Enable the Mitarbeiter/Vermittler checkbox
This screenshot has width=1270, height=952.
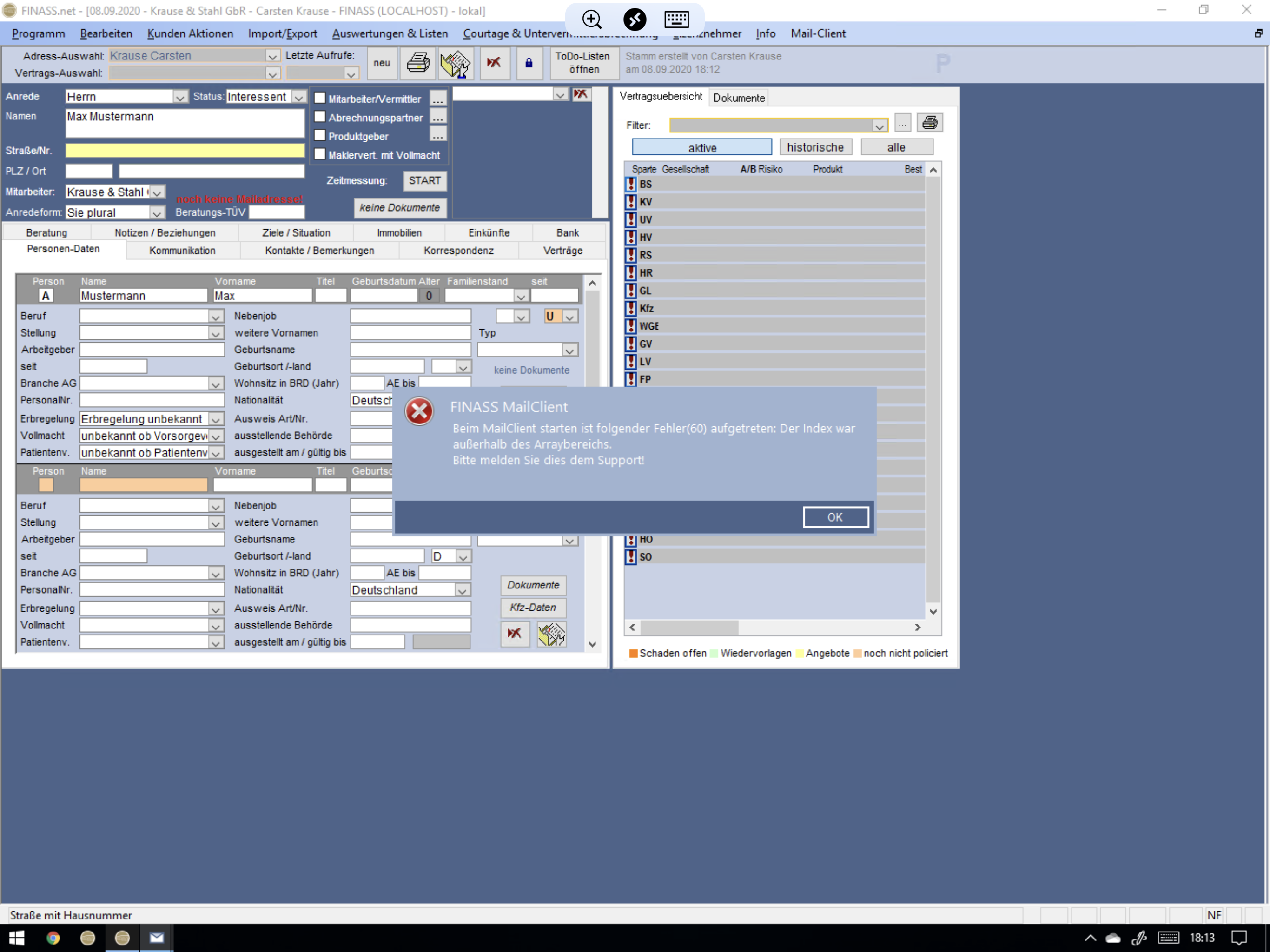coord(320,98)
